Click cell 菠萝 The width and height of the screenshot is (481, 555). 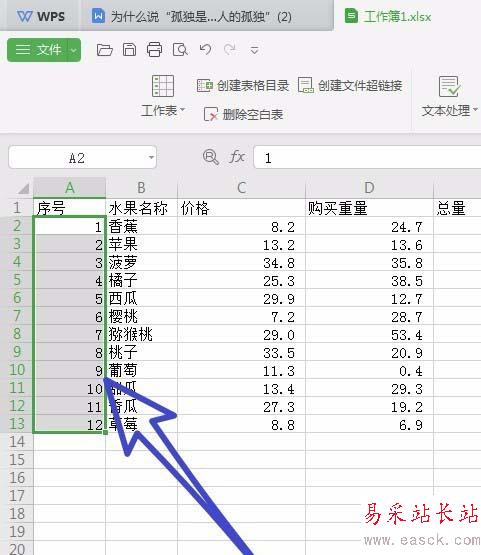pos(141,262)
